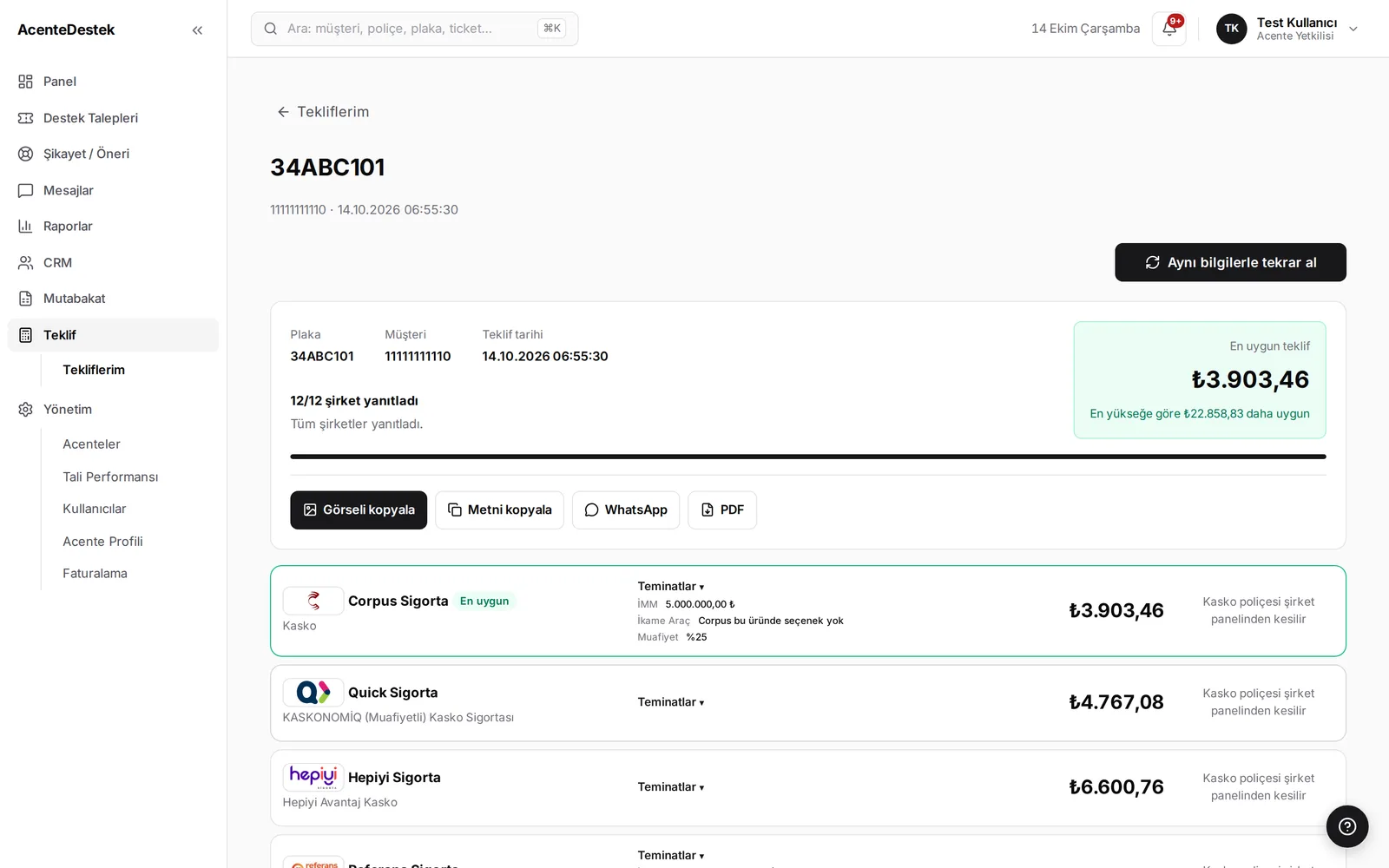Click the Panel dashboard icon
This screenshot has height=868, width=1389.
[26, 82]
